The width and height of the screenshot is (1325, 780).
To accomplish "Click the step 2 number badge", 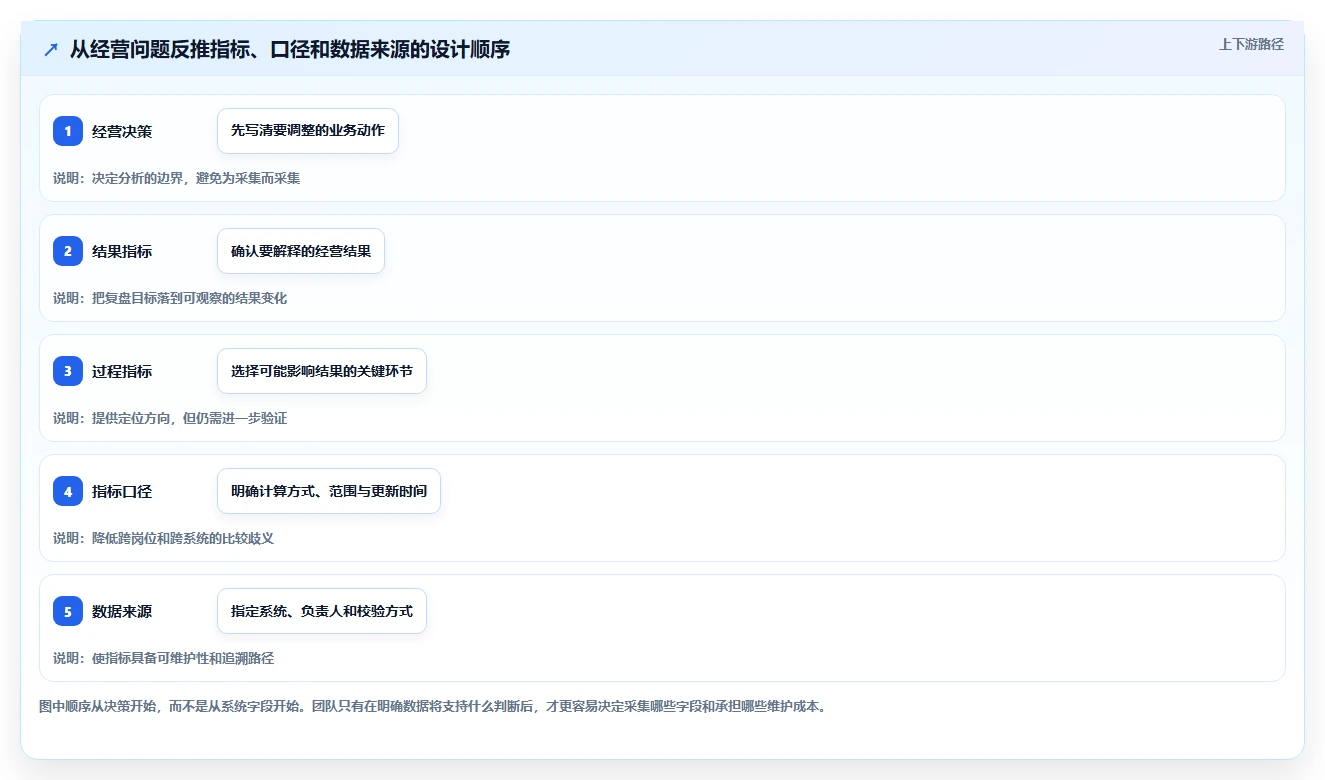I will pyautogui.click(x=68, y=251).
